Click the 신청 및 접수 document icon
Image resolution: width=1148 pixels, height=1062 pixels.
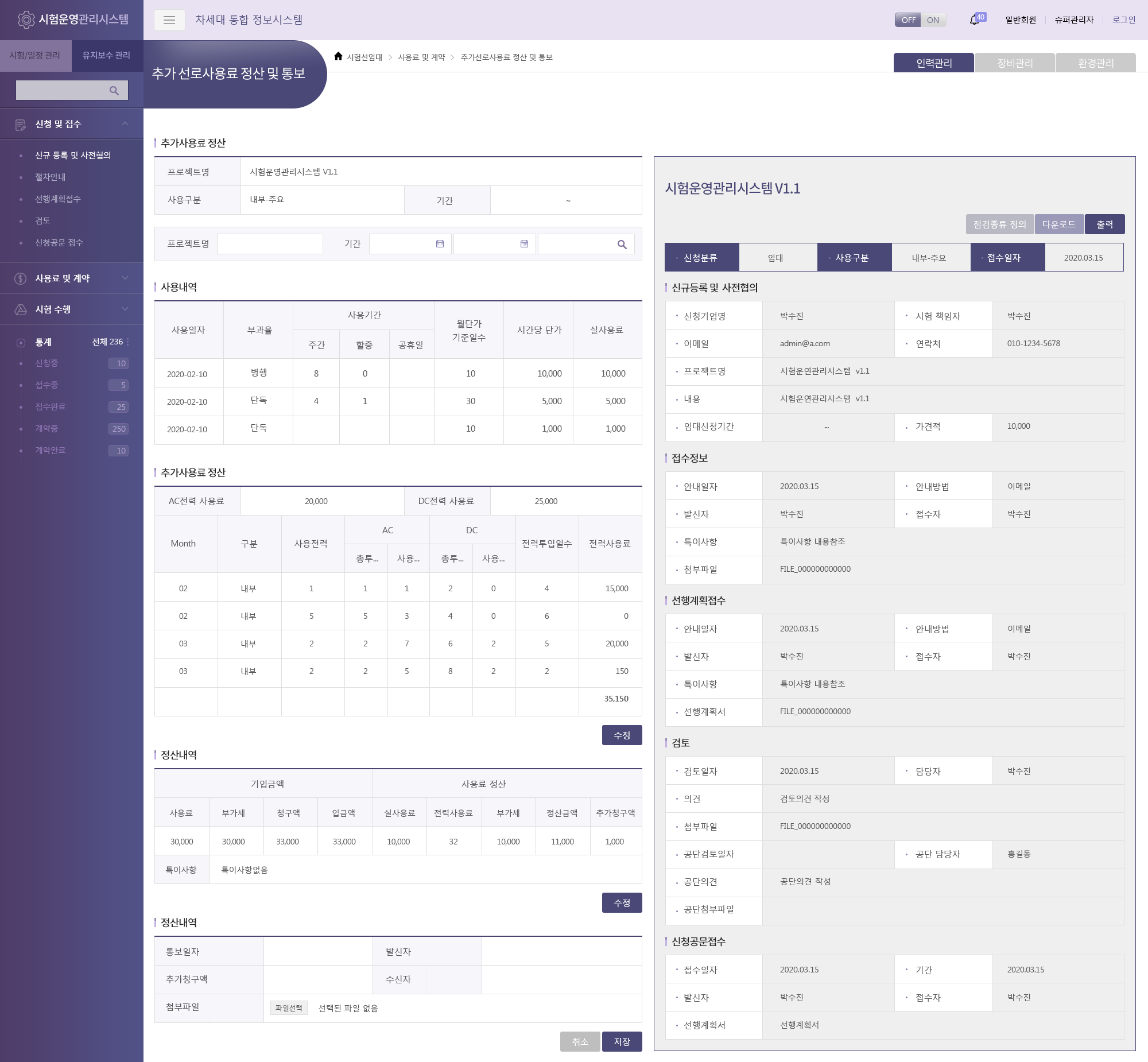coord(21,125)
